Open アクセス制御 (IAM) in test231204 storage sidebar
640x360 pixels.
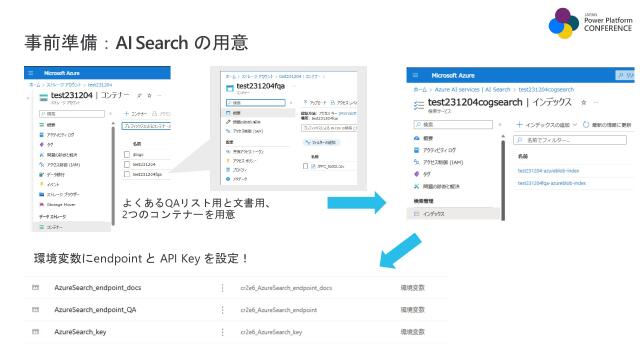[x=63, y=165]
